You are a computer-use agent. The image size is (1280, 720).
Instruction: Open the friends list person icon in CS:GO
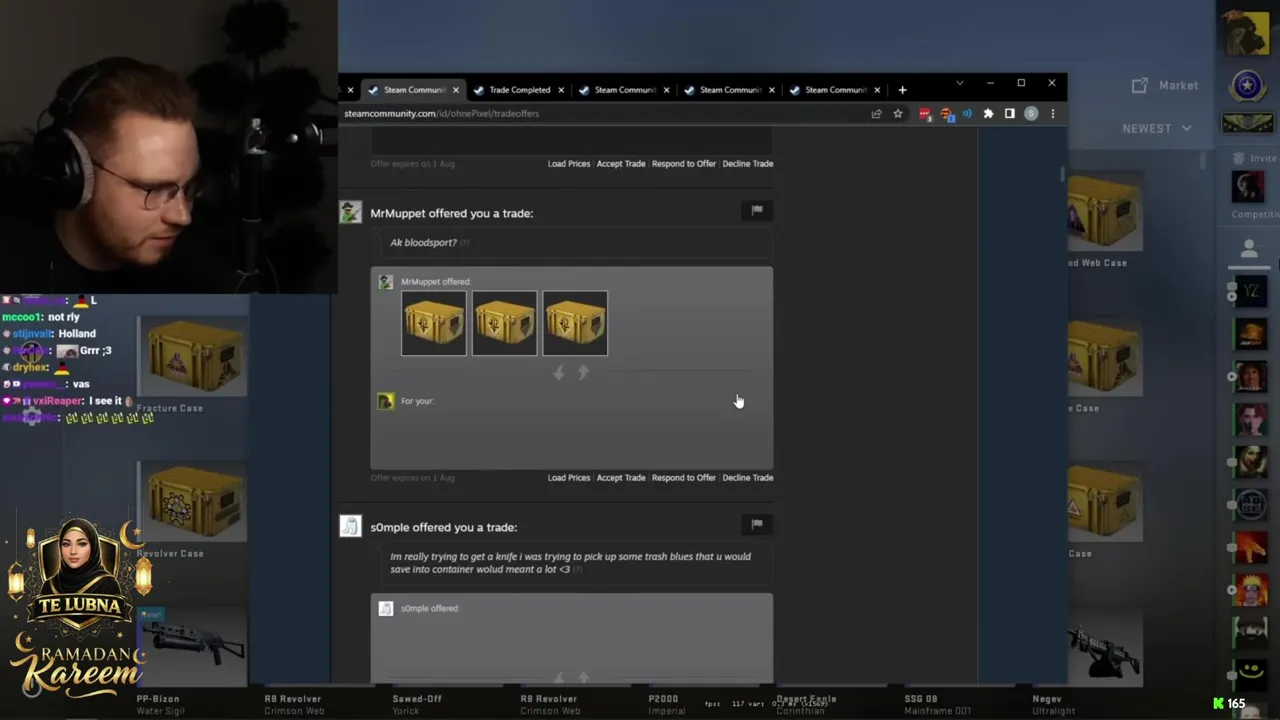click(x=1248, y=248)
